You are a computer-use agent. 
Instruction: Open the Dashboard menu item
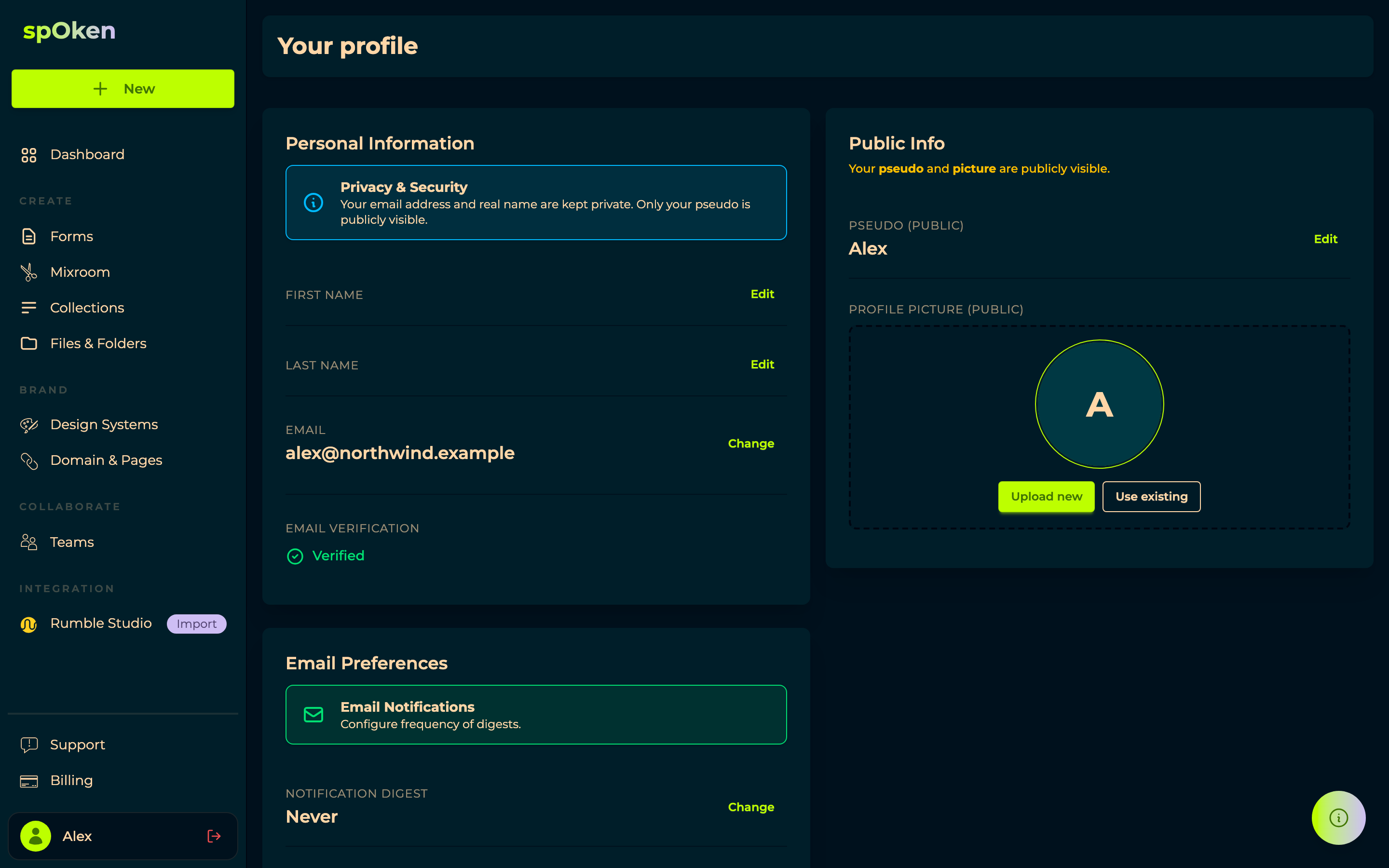[123, 155]
